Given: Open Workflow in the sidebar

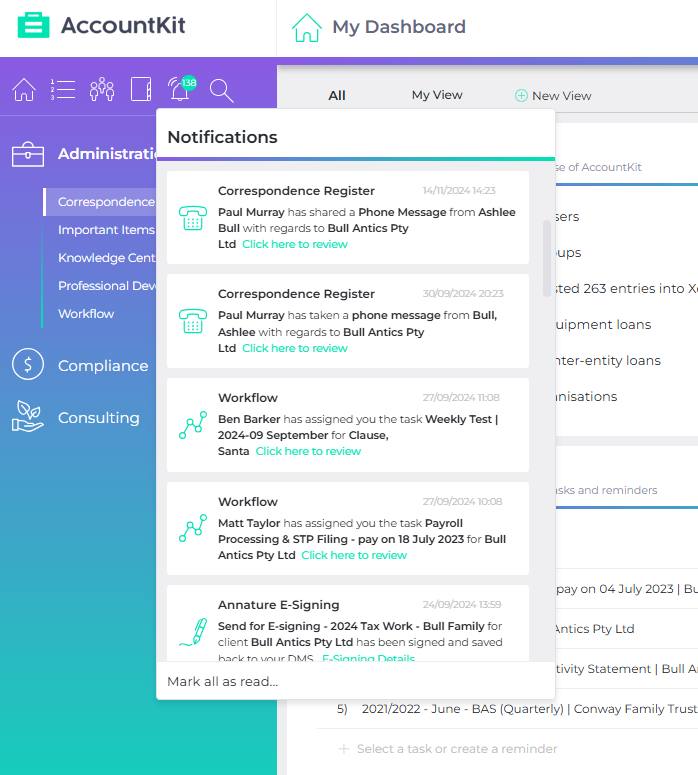Looking at the screenshot, I should point(86,314).
